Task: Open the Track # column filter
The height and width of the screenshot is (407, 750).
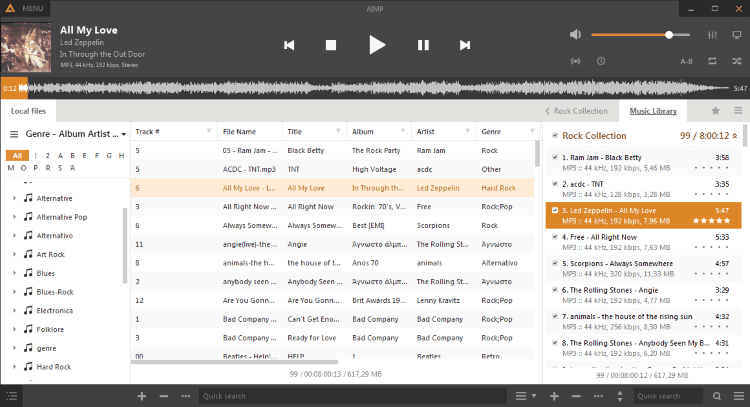Action: pos(209,131)
